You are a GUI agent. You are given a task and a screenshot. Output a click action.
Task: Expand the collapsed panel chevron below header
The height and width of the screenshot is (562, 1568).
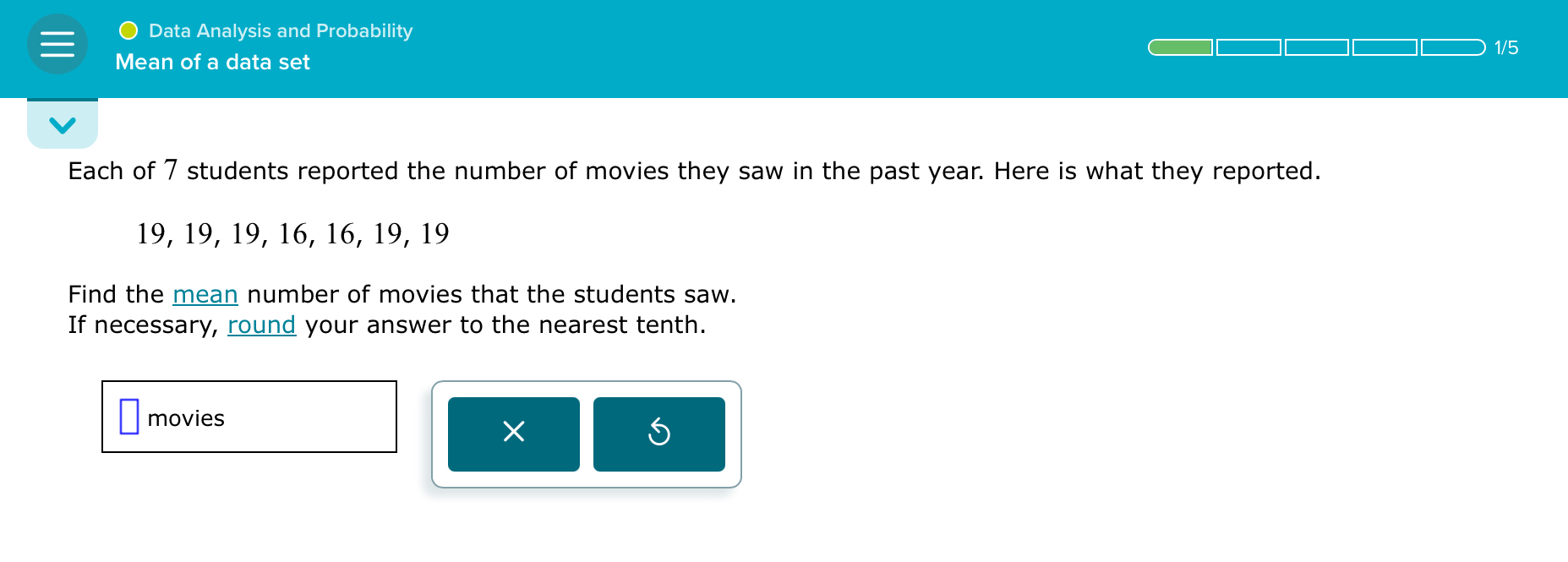(63, 125)
